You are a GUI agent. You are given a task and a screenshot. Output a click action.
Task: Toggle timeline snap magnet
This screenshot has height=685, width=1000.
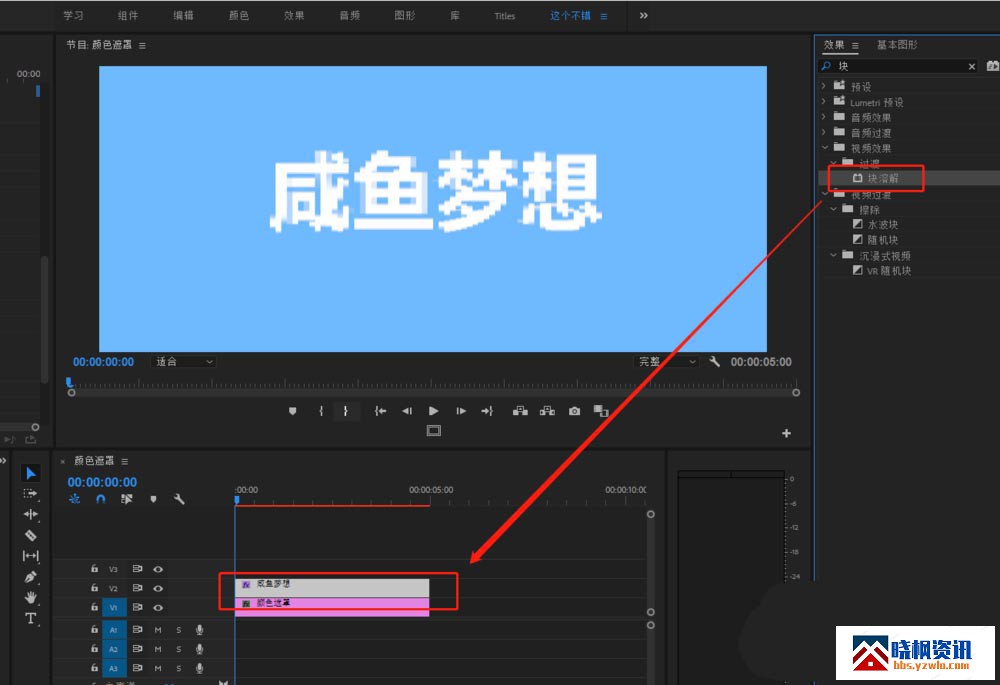101,499
